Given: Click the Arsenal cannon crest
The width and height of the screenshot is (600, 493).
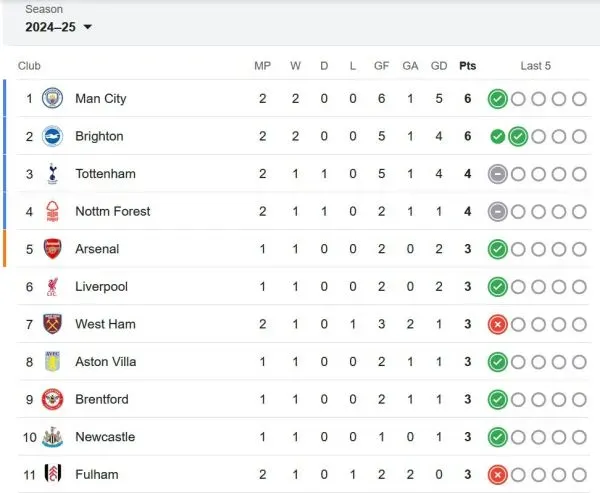Looking at the screenshot, I should click(x=52, y=249).
